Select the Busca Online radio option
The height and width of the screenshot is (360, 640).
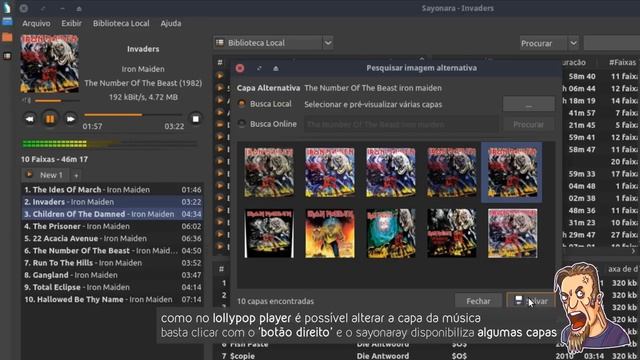point(242,124)
